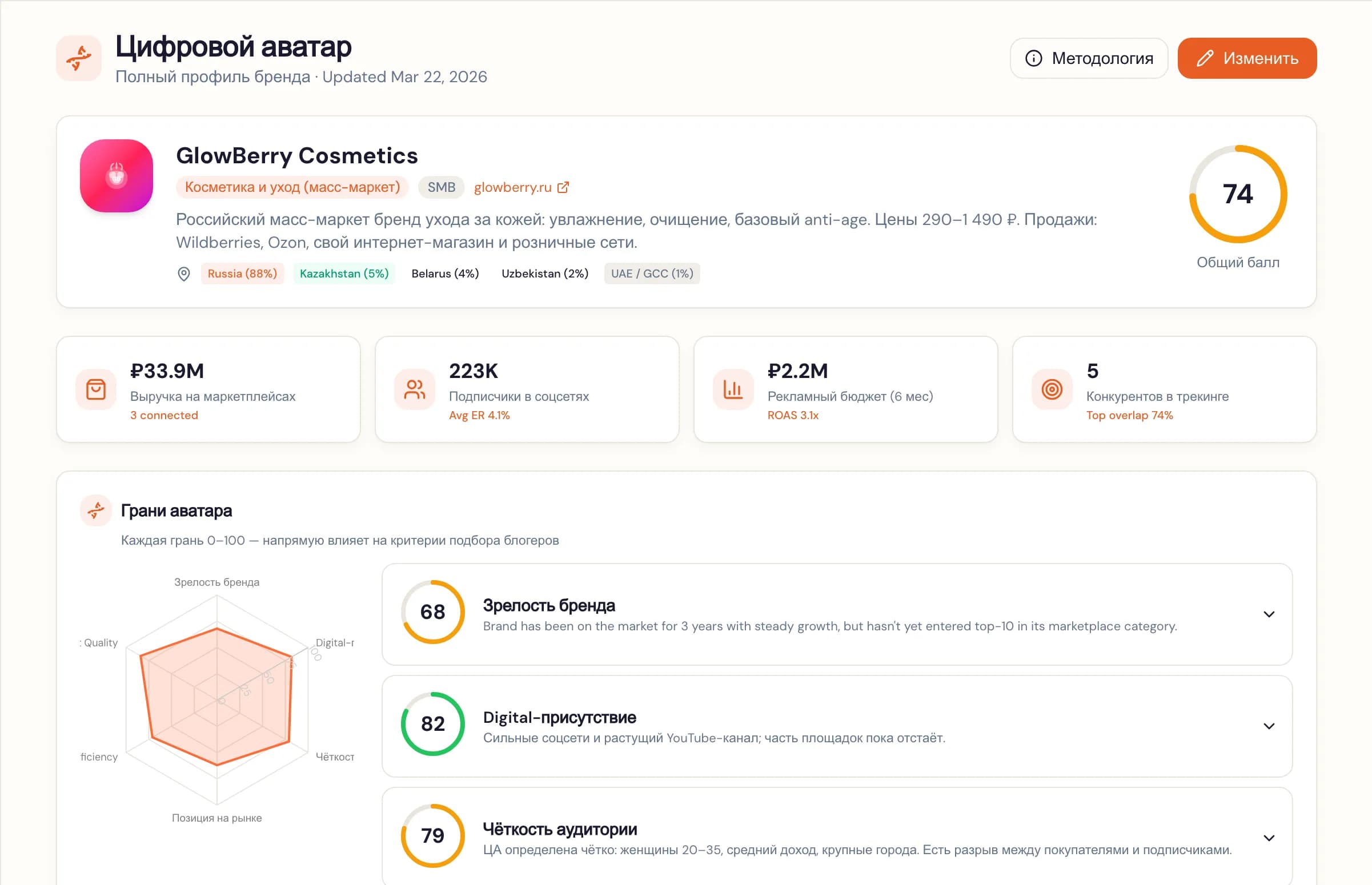Click the target icon for competitors tracking
The image size is (1372, 885).
coord(1052,389)
